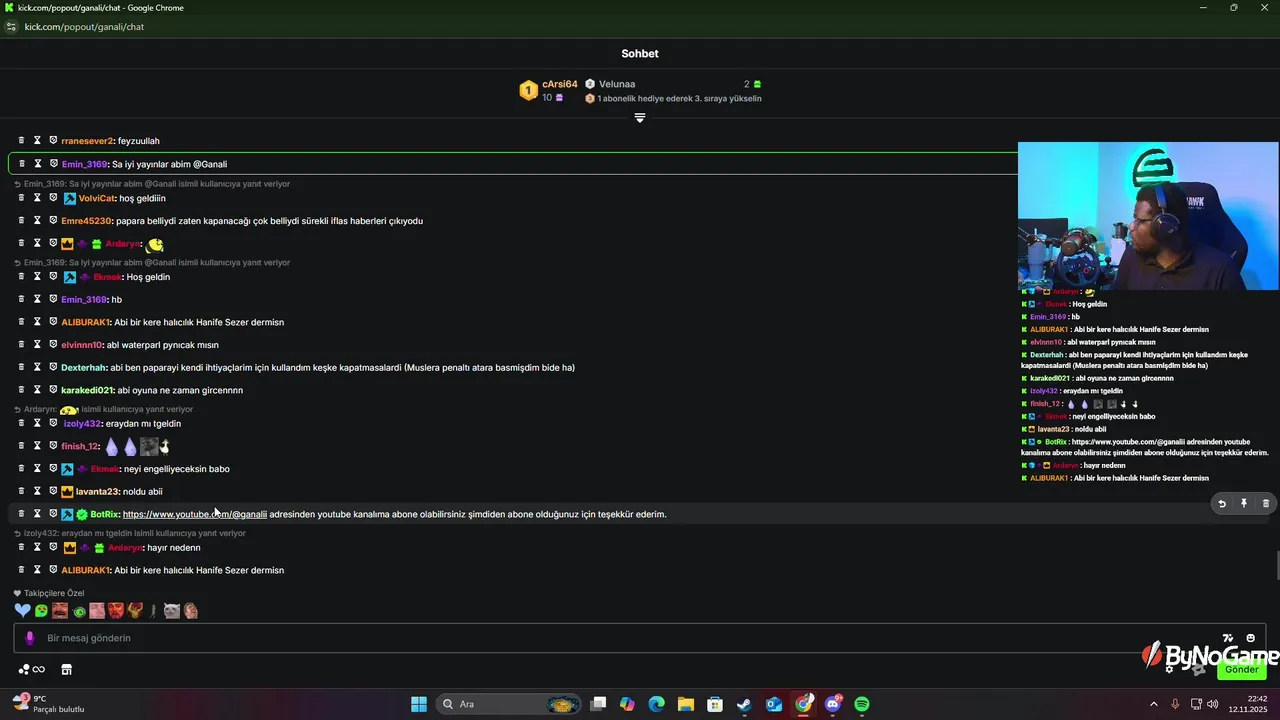This screenshot has width=1280, height=720.
Task: Click the translate icon in message box
Action: click(x=1228, y=638)
